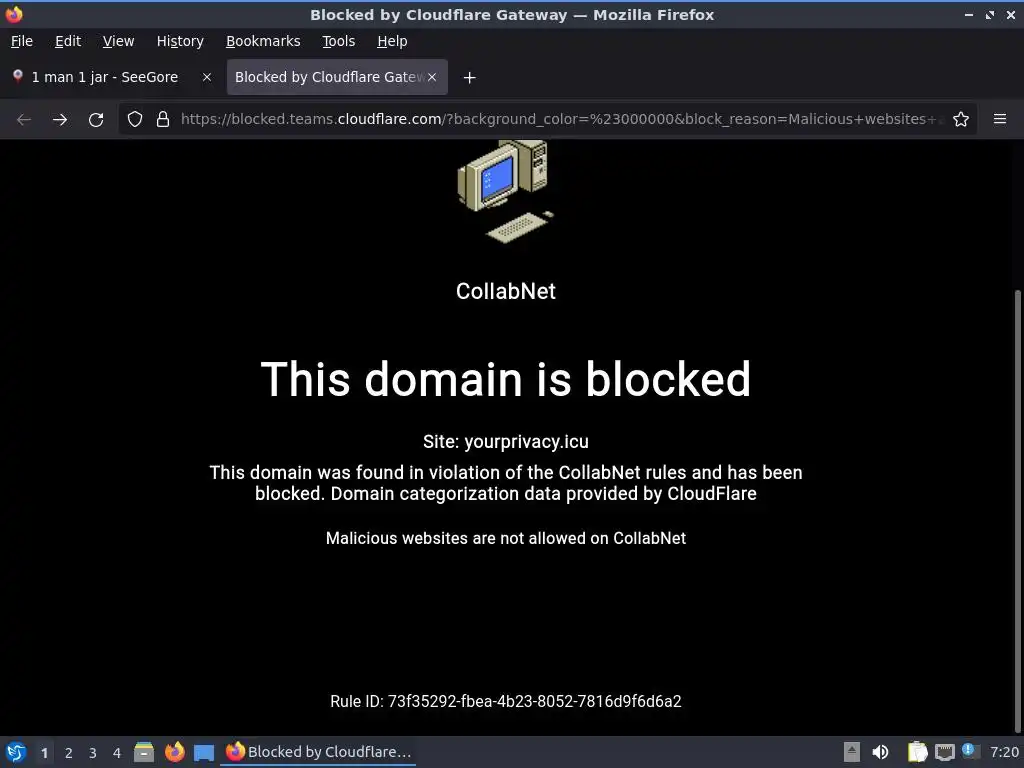The height and width of the screenshot is (768, 1024).
Task: Minimize the Firefox window
Action: pyautogui.click(x=969, y=14)
